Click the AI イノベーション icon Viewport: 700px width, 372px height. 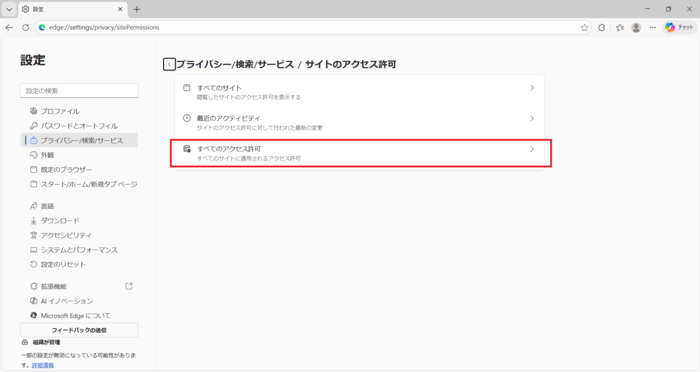(33, 301)
